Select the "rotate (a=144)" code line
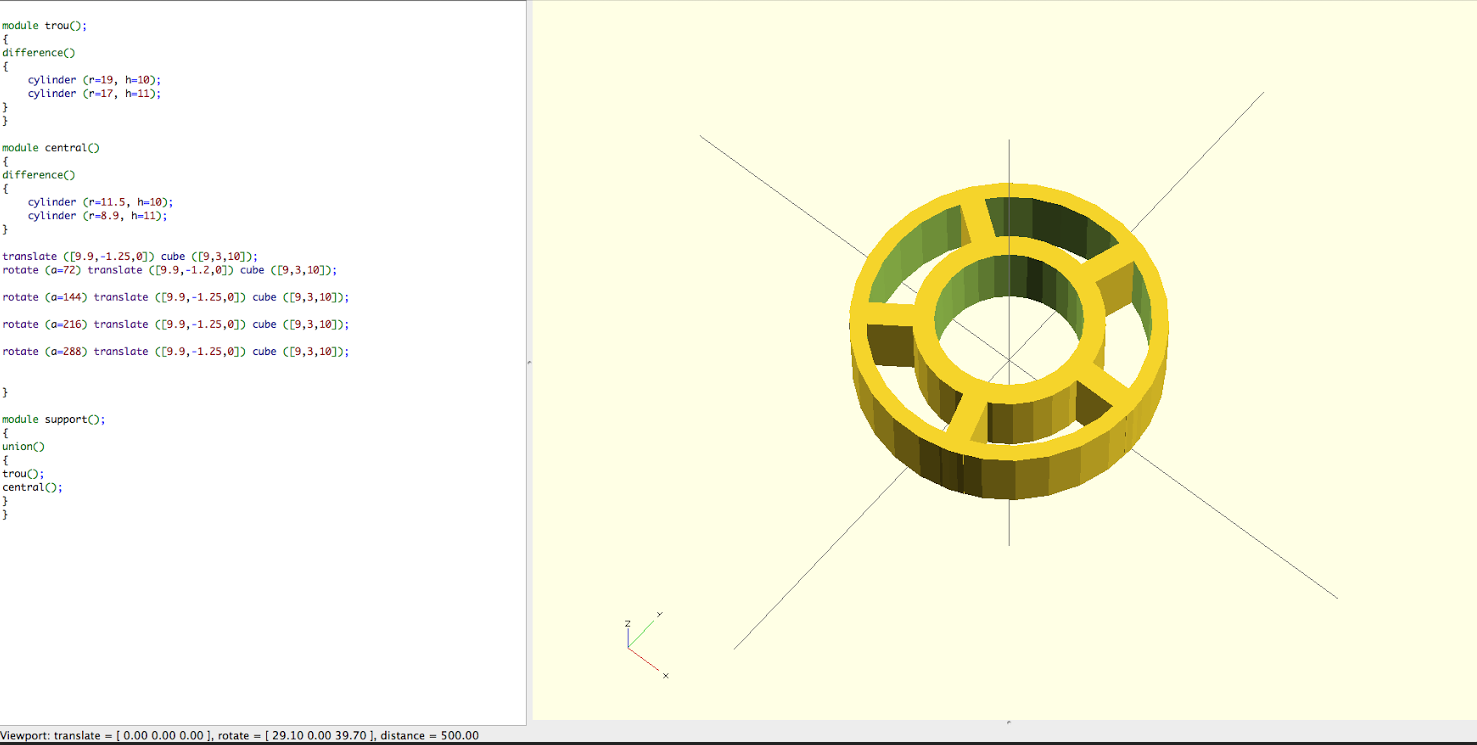This screenshot has width=1477, height=745. [175, 298]
